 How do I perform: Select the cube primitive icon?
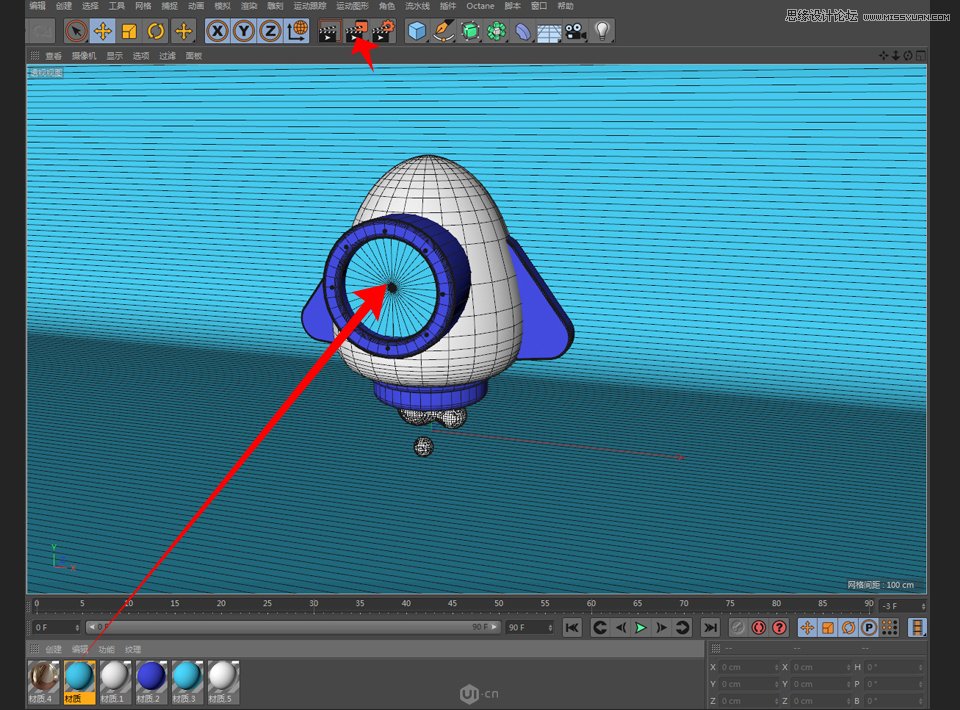click(414, 31)
